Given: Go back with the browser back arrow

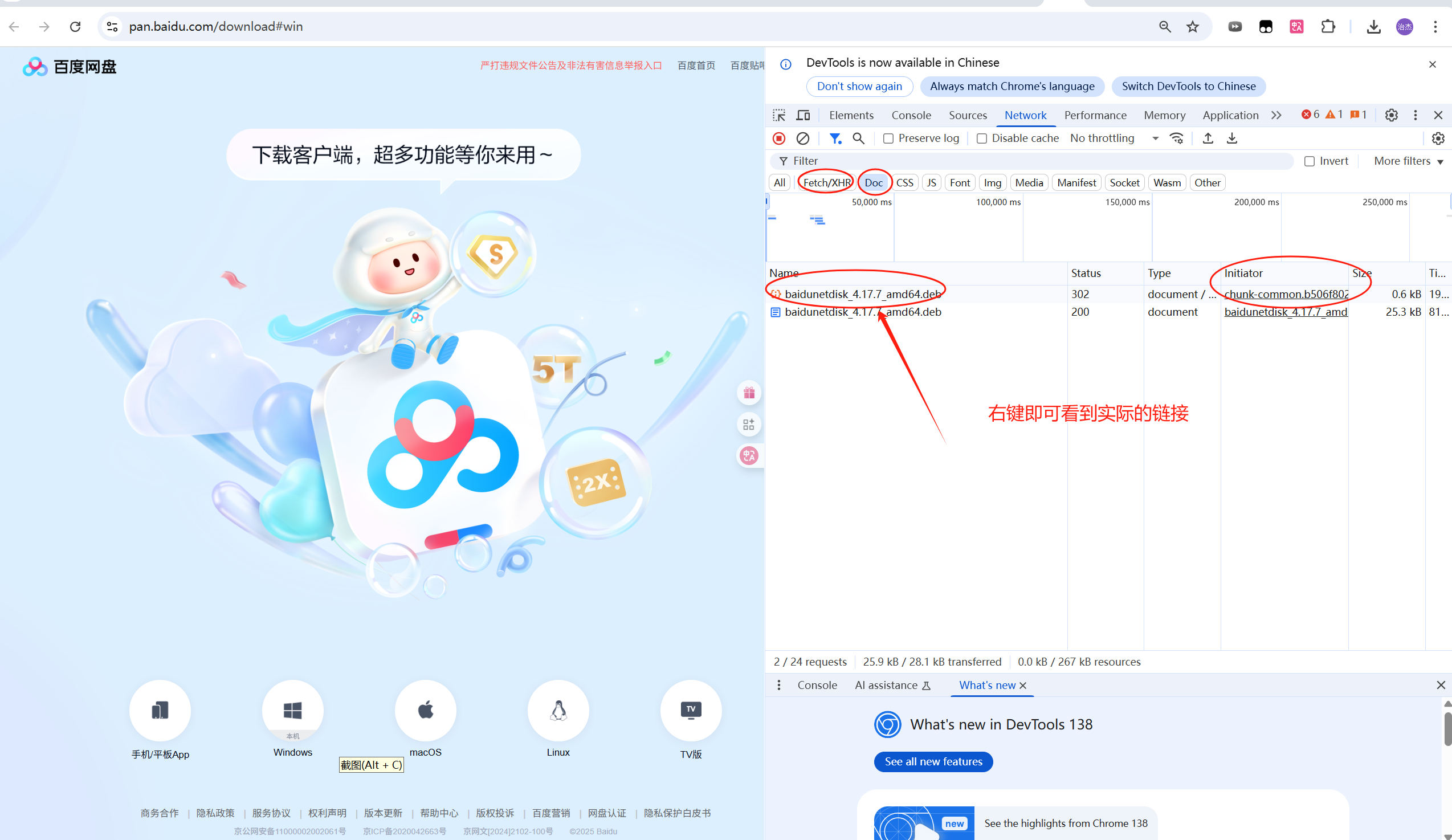Looking at the screenshot, I should pyautogui.click(x=14, y=27).
